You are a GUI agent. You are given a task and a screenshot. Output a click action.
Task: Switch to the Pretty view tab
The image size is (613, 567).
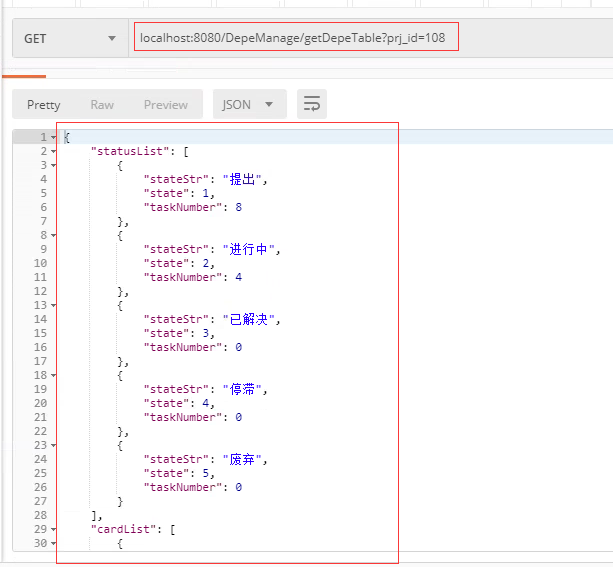click(44, 105)
